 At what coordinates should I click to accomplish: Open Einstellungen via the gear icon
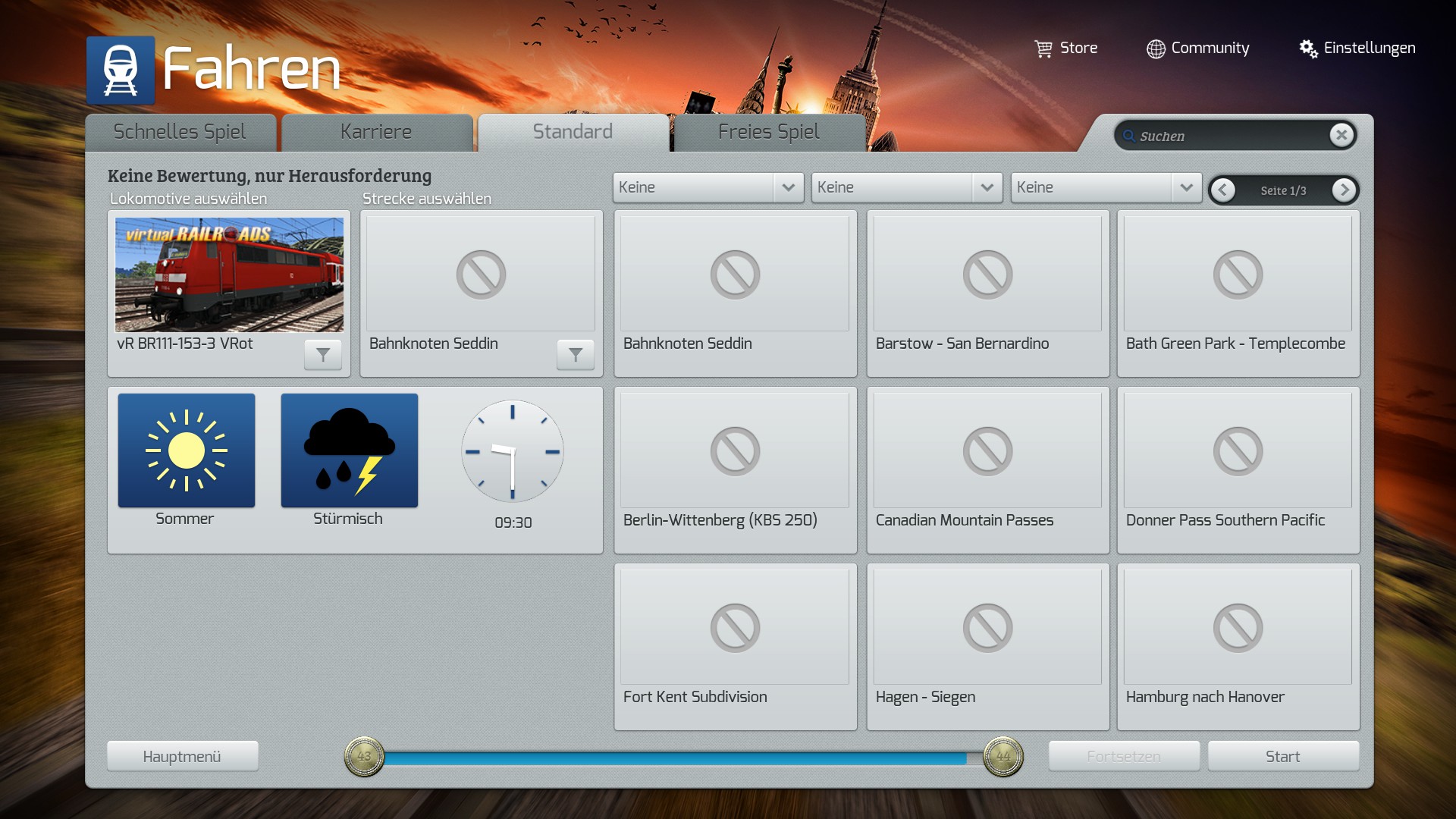pyautogui.click(x=1308, y=49)
